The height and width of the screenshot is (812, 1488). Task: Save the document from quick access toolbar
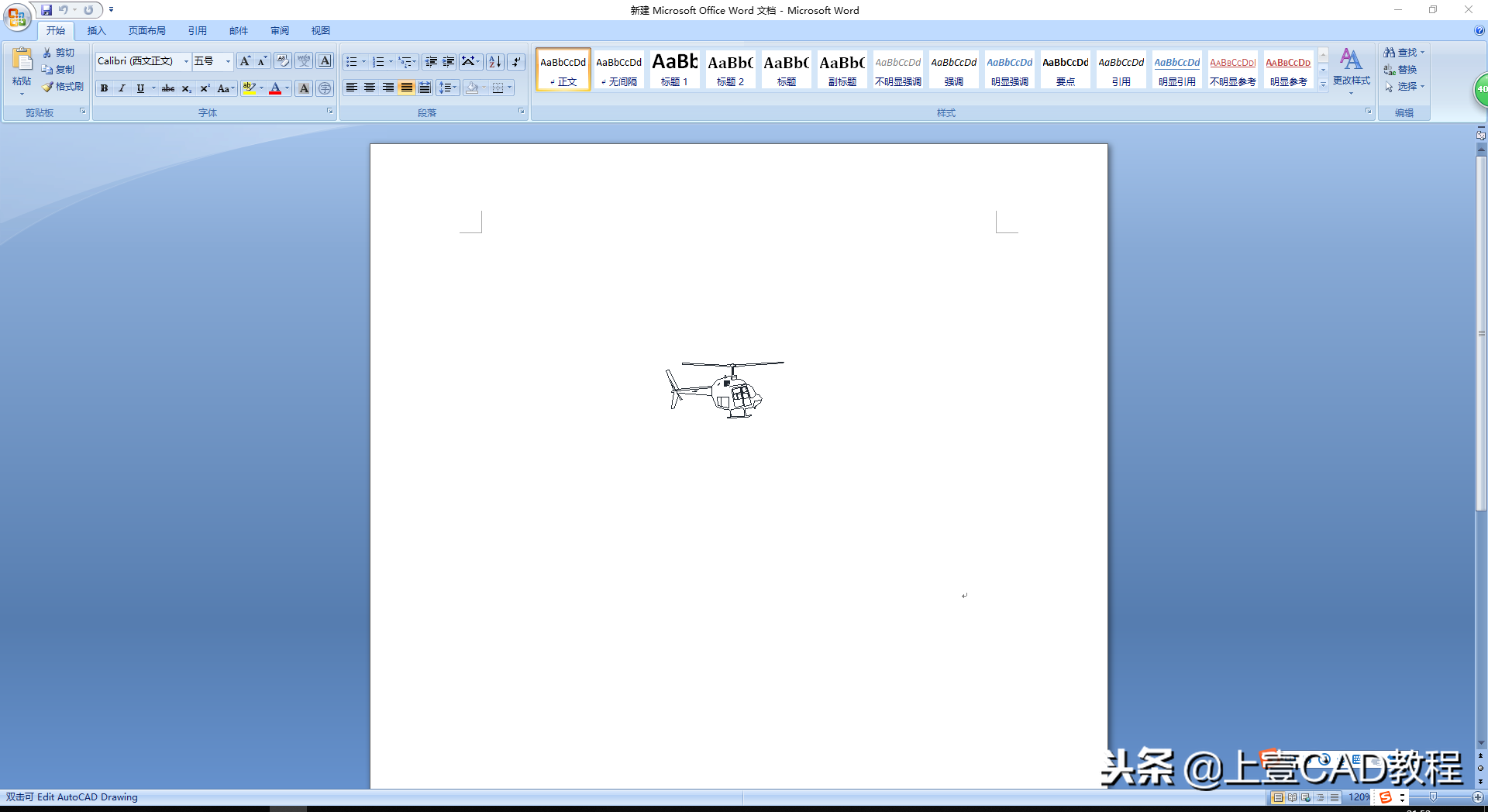click(x=46, y=10)
